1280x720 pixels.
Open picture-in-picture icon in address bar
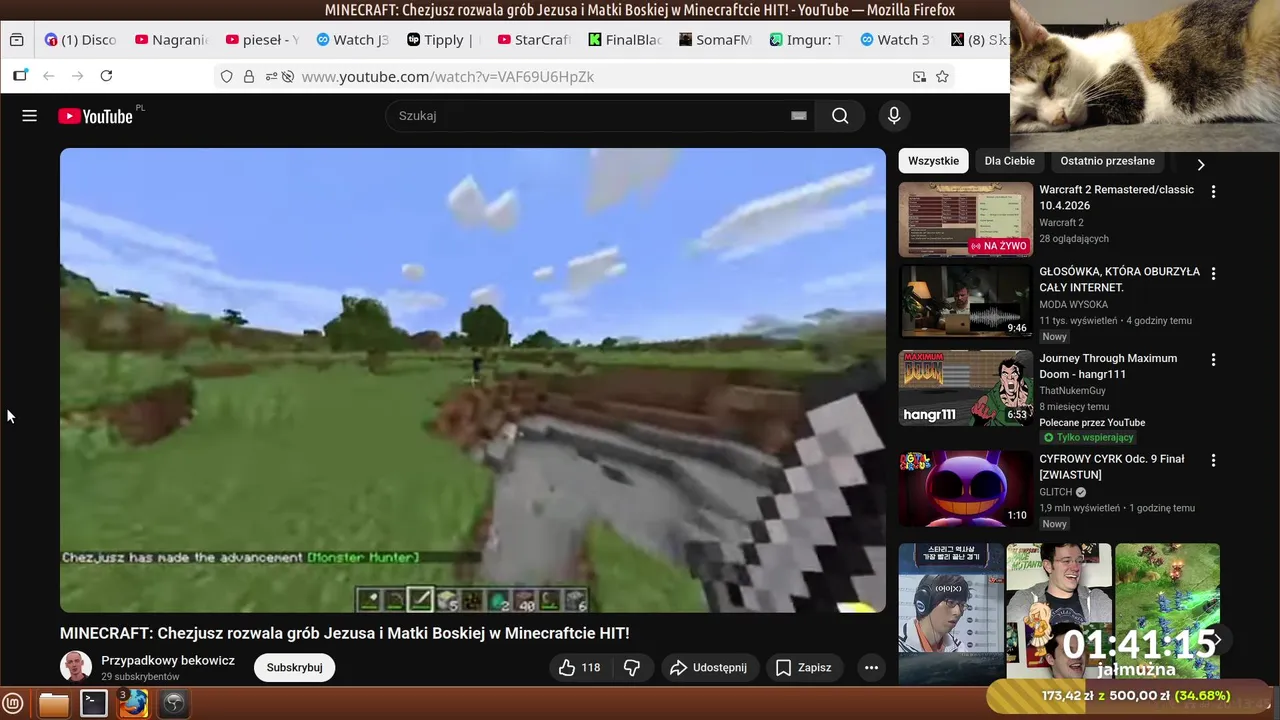tap(919, 76)
